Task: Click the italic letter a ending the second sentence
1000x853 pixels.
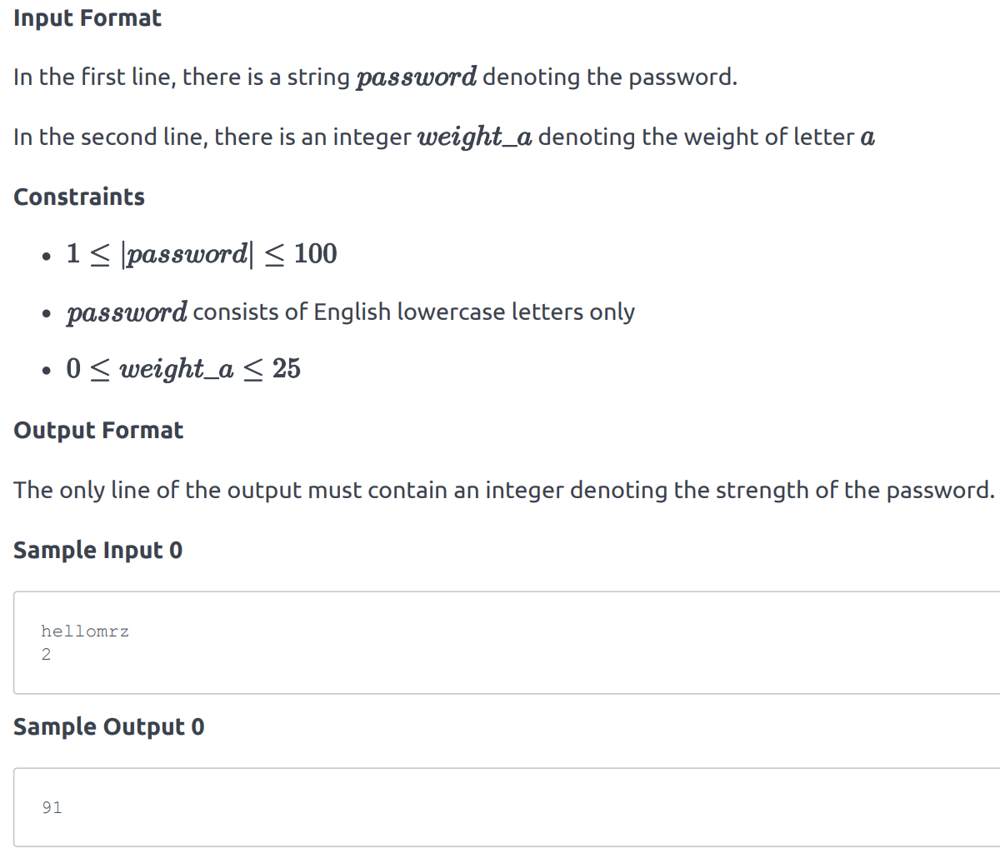Action: [867, 138]
